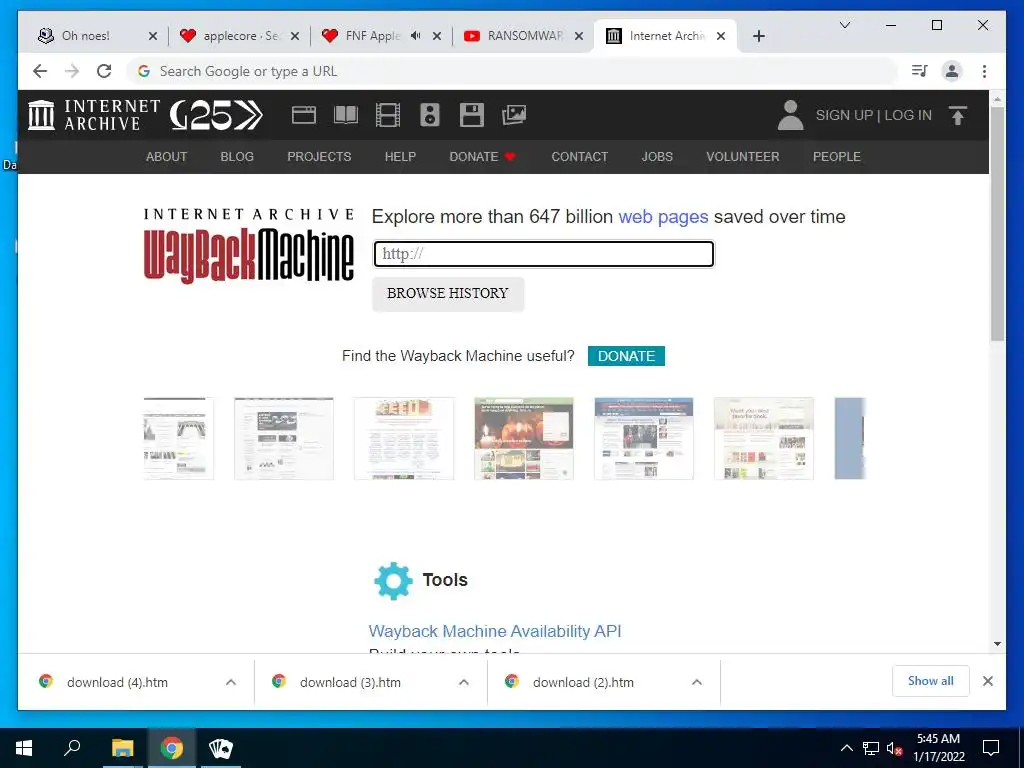The width and height of the screenshot is (1024, 768).
Task: Click the browser forward arrow
Action: (x=72, y=71)
